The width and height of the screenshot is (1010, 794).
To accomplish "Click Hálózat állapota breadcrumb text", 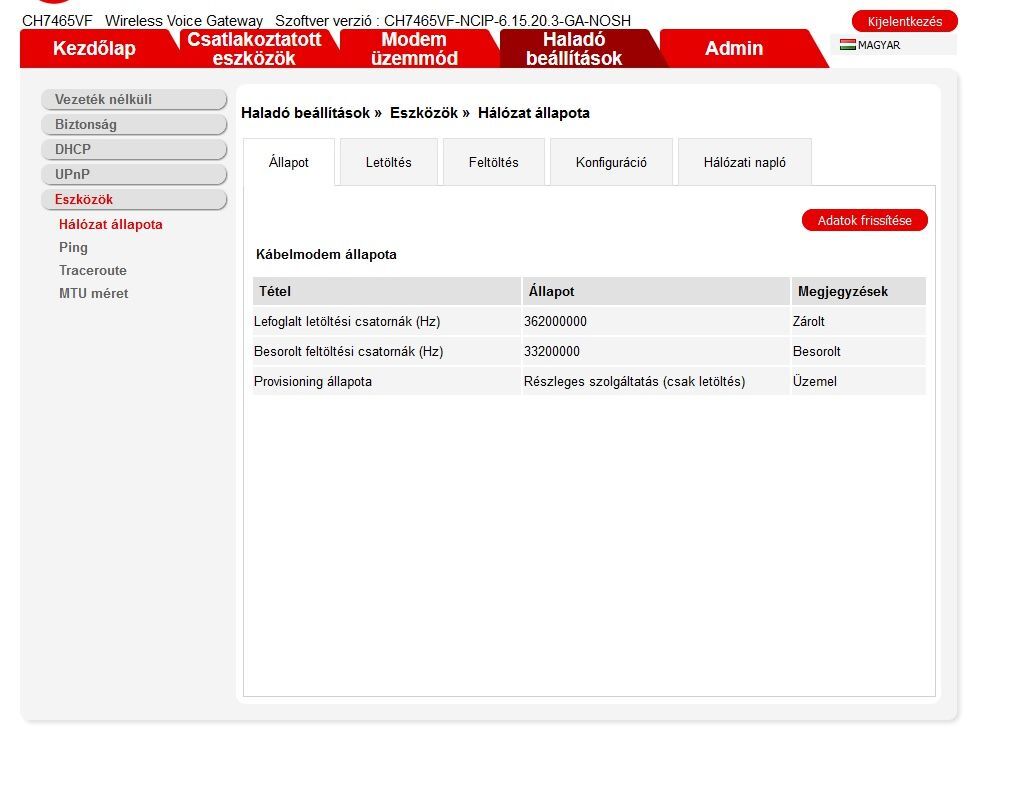I will click(533, 113).
